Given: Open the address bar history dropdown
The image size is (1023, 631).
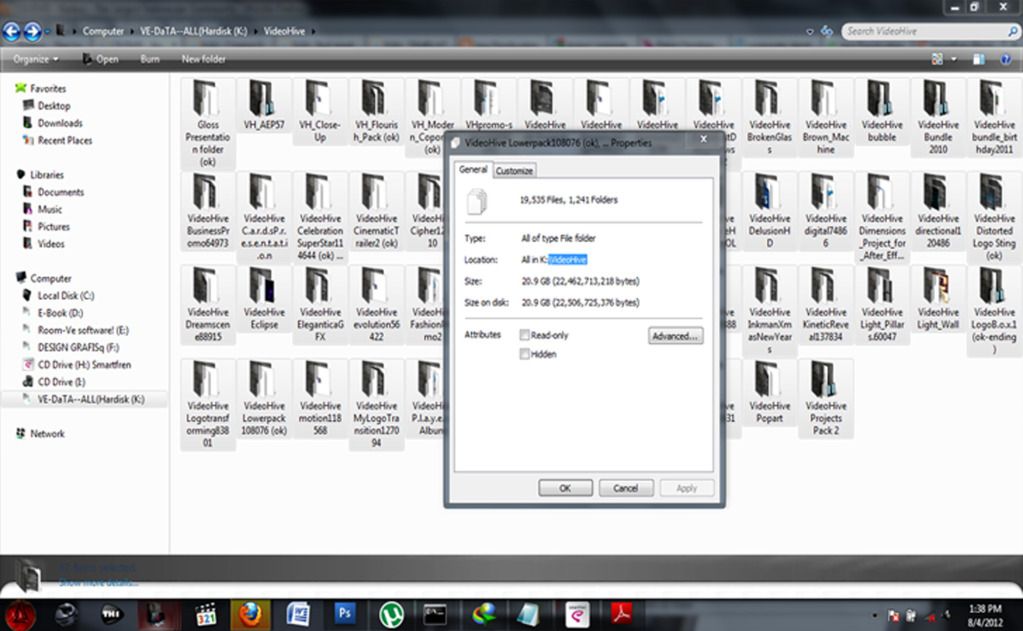Looking at the screenshot, I should point(810,31).
